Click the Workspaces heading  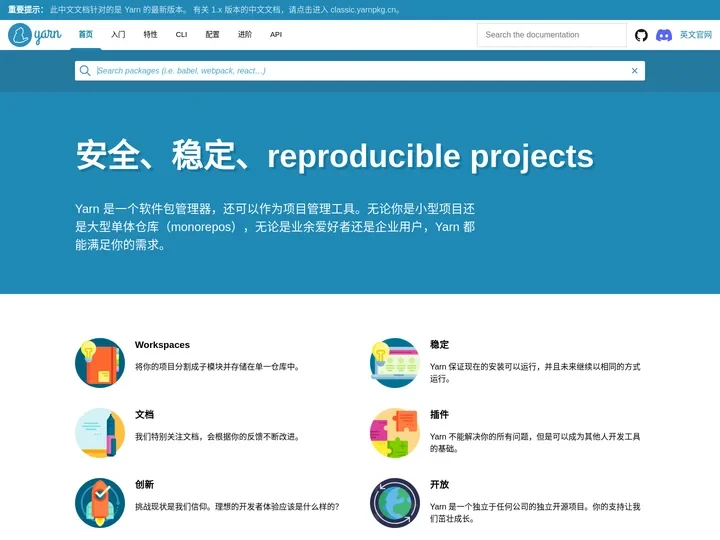pyautogui.click(x=162, y=345)
